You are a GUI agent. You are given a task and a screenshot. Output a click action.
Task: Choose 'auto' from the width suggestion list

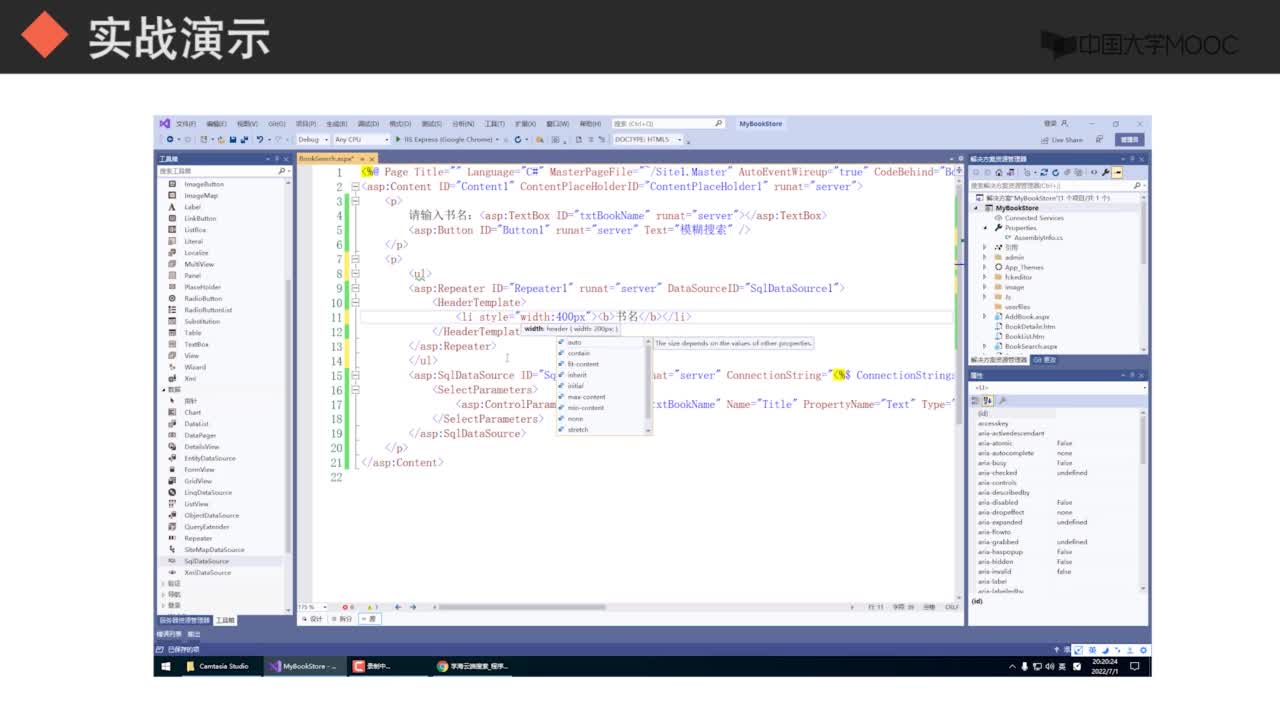coord(574,342)
